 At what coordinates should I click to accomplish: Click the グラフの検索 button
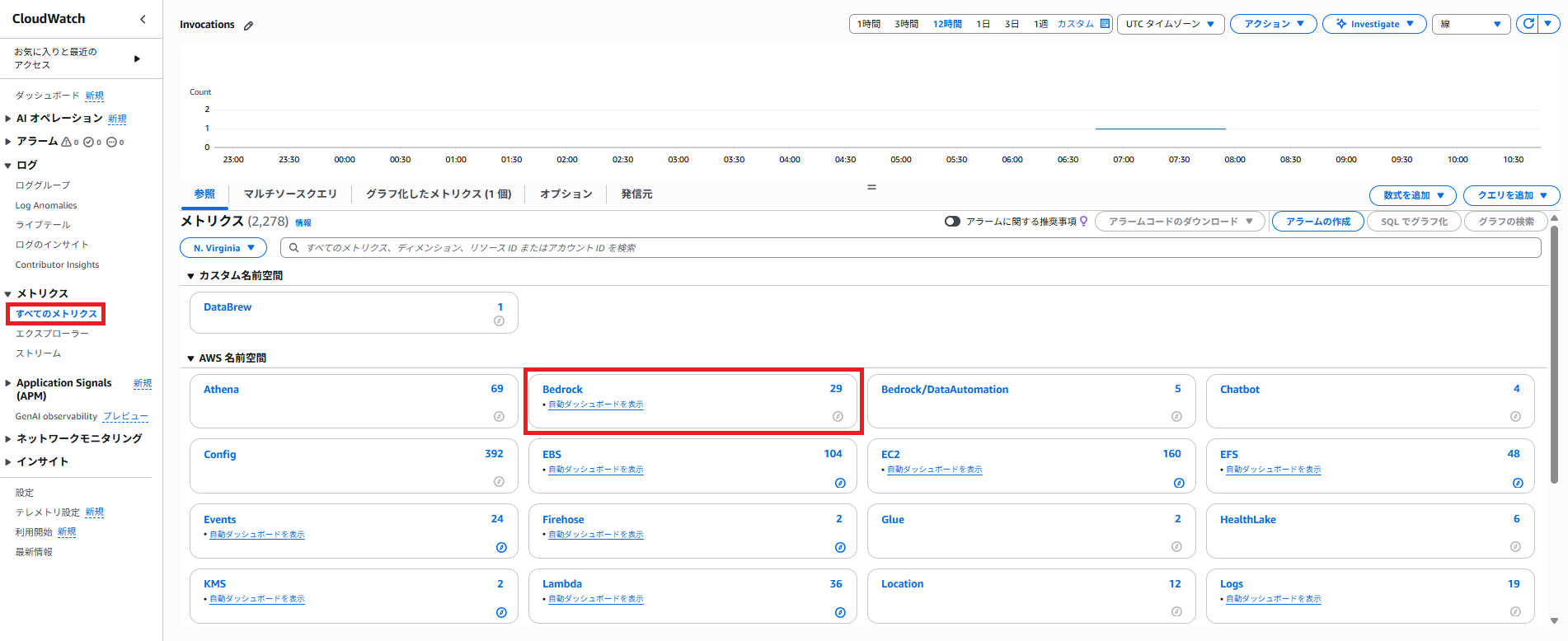1506,222
